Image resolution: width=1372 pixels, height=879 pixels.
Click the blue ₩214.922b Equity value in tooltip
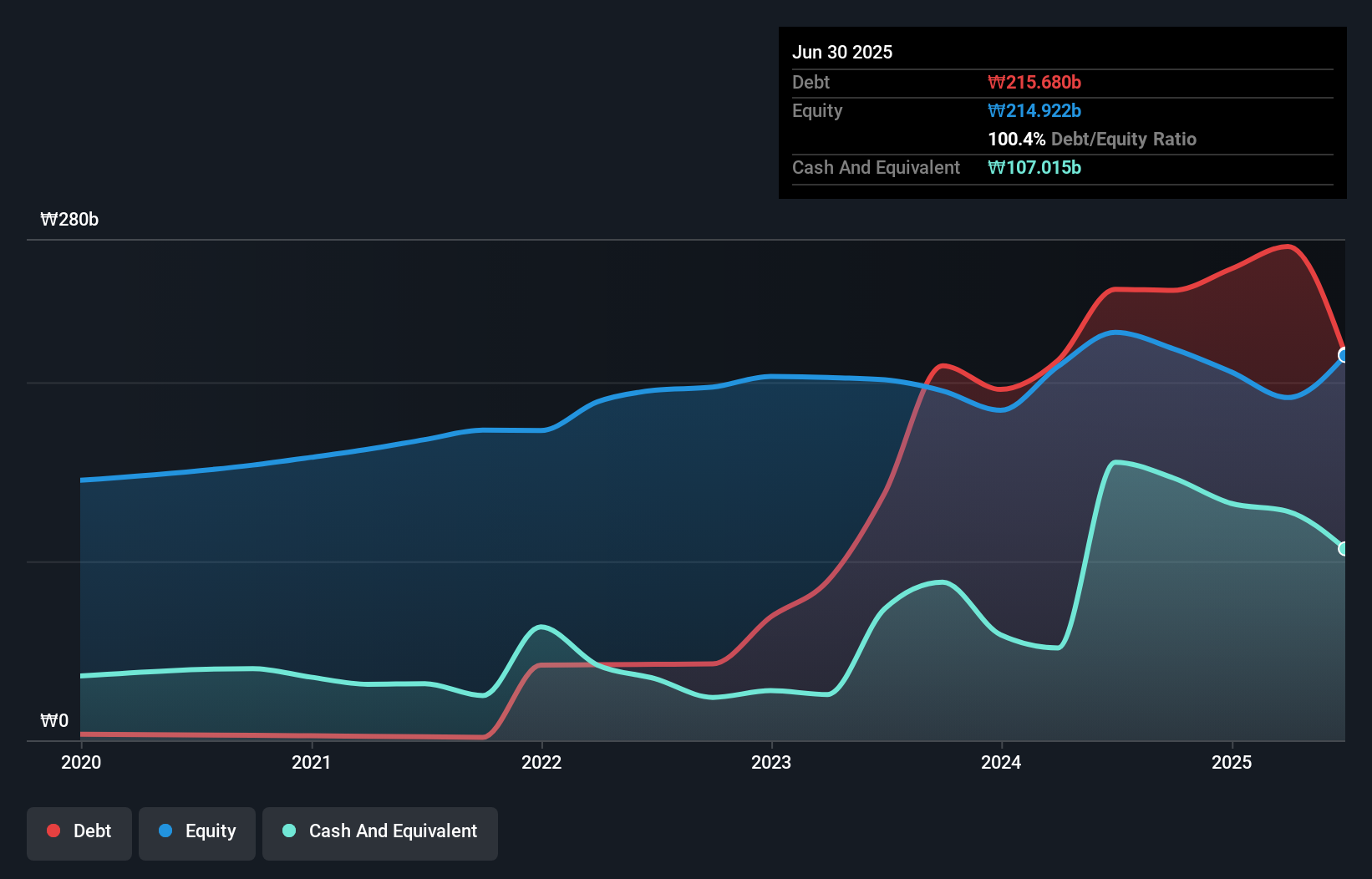click(1034, 110)
